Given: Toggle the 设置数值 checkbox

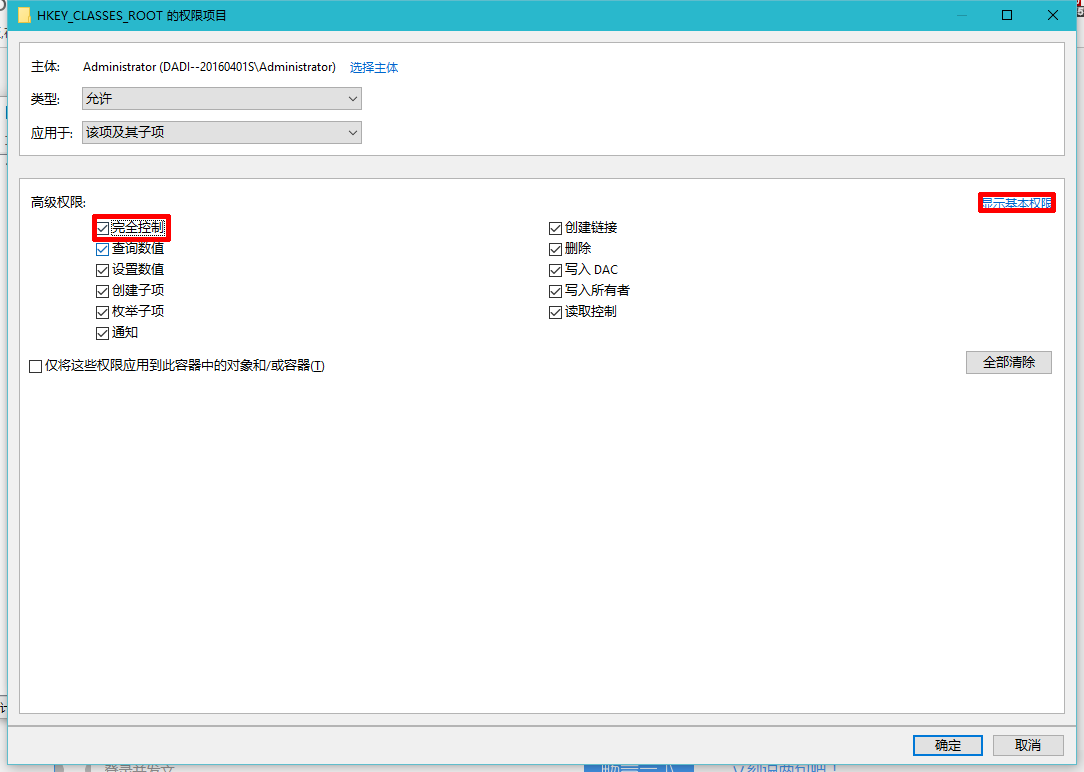Looking at the screenshot, I should [x=103, y=270].
